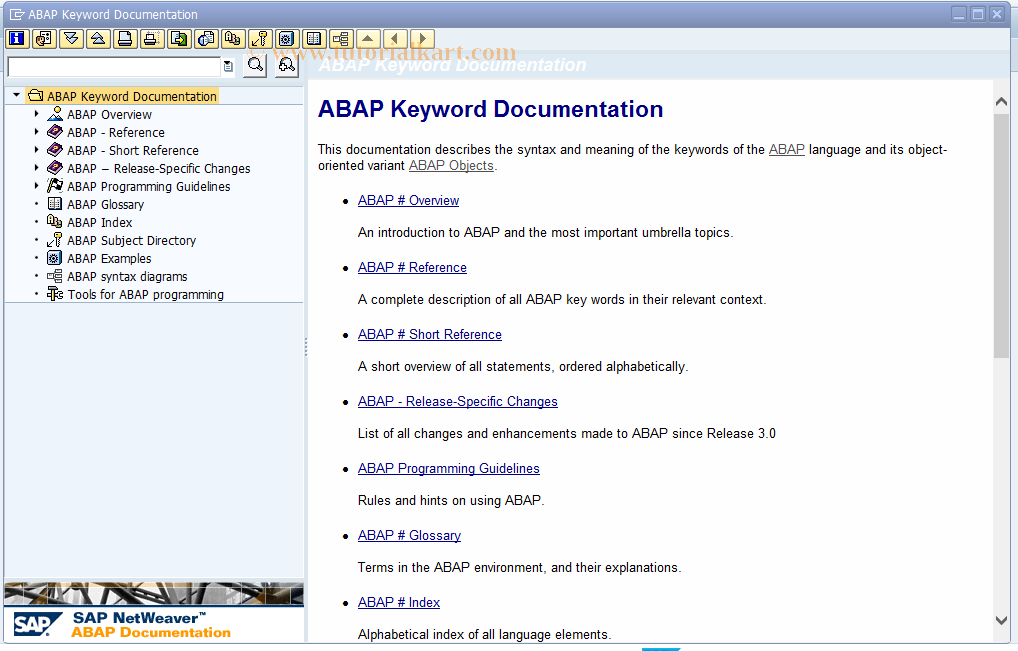The image size is (1018, 651).
Task: Select ABAP Examples in the tree
Action: coord(109,258)
